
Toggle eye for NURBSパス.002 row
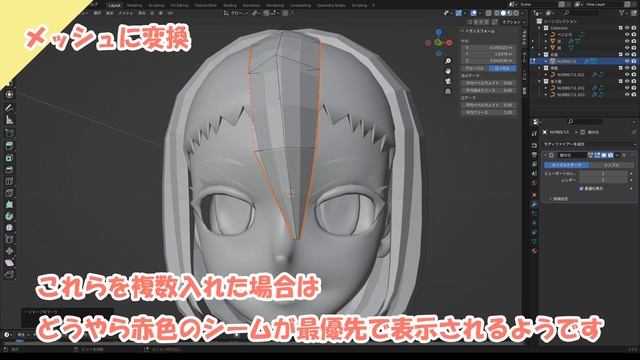(x=627, y=88)
